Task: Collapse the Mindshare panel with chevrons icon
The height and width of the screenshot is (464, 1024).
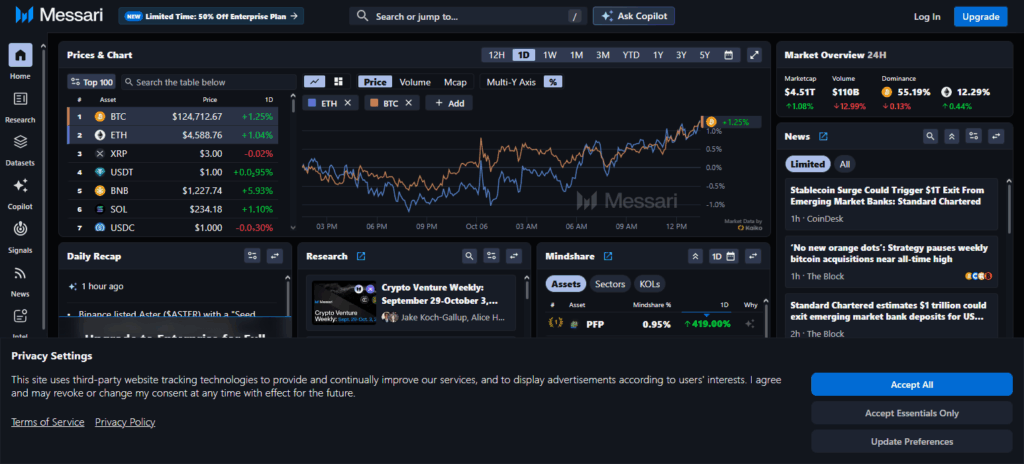Action: (696, 256)
